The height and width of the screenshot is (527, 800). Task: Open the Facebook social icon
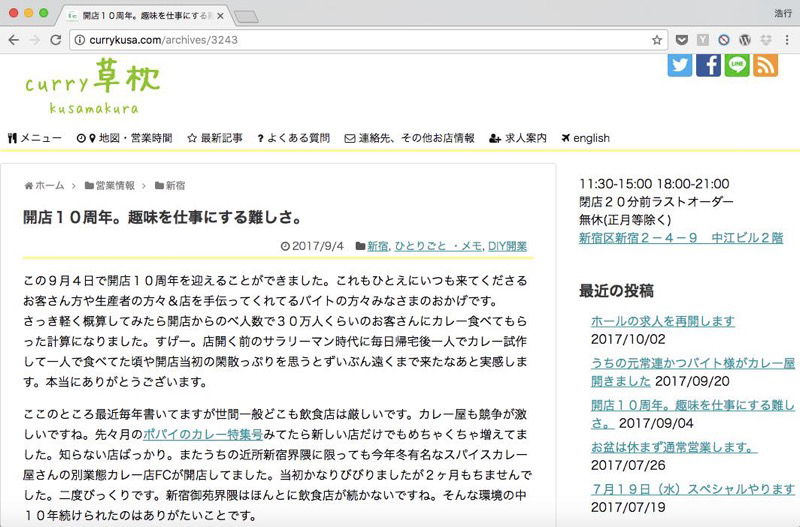(708, 65)
